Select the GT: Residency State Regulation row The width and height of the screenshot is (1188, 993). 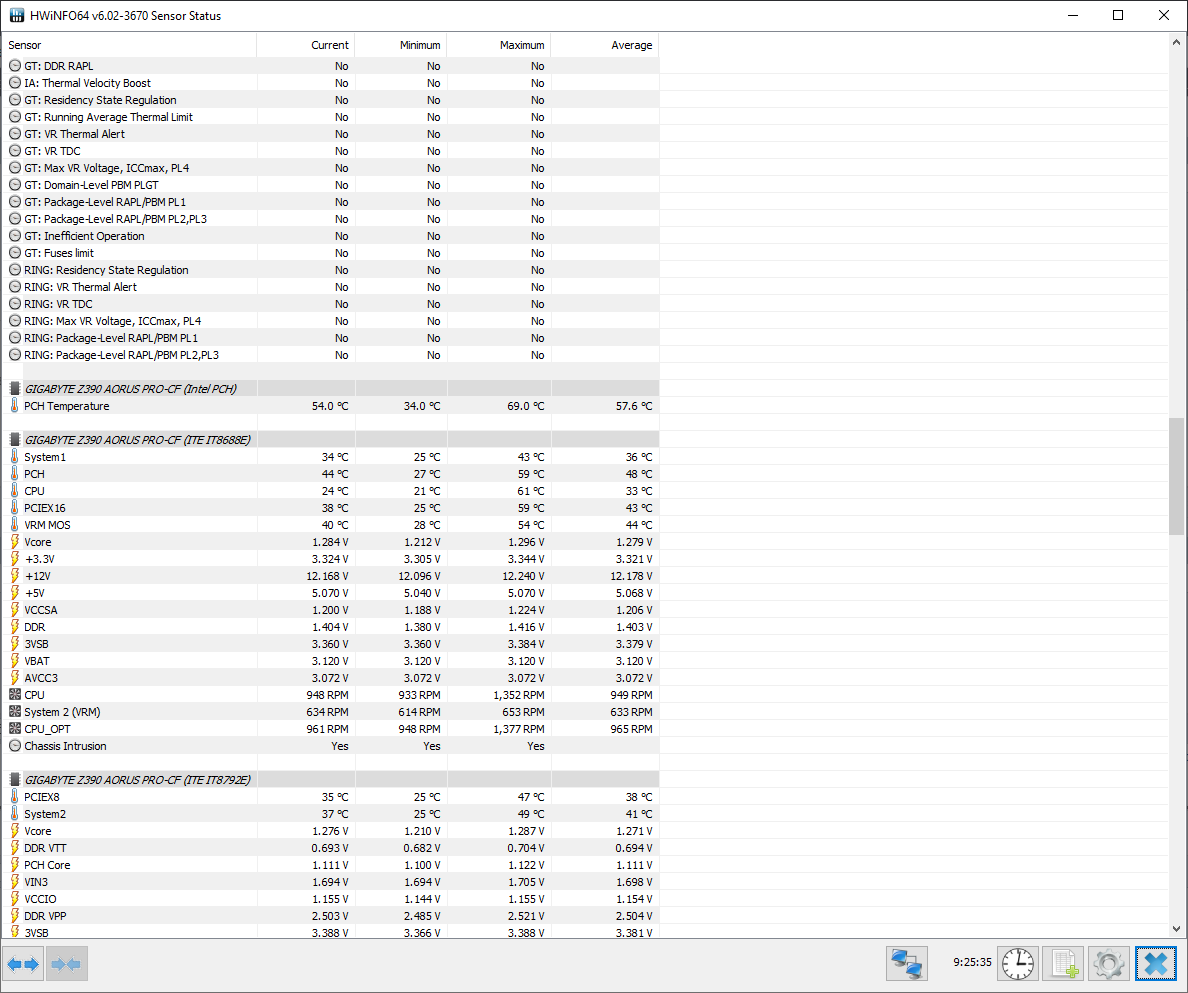[x=330, y=100]
